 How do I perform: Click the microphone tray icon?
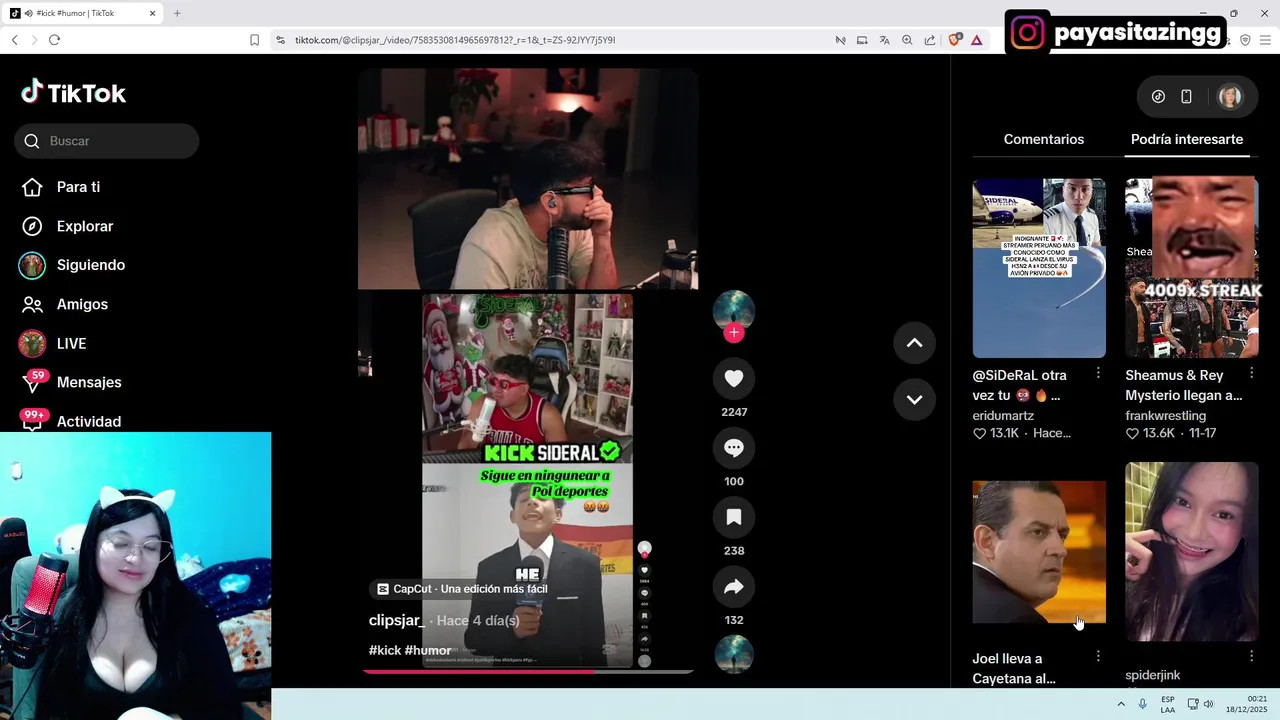pos(1143,704)
